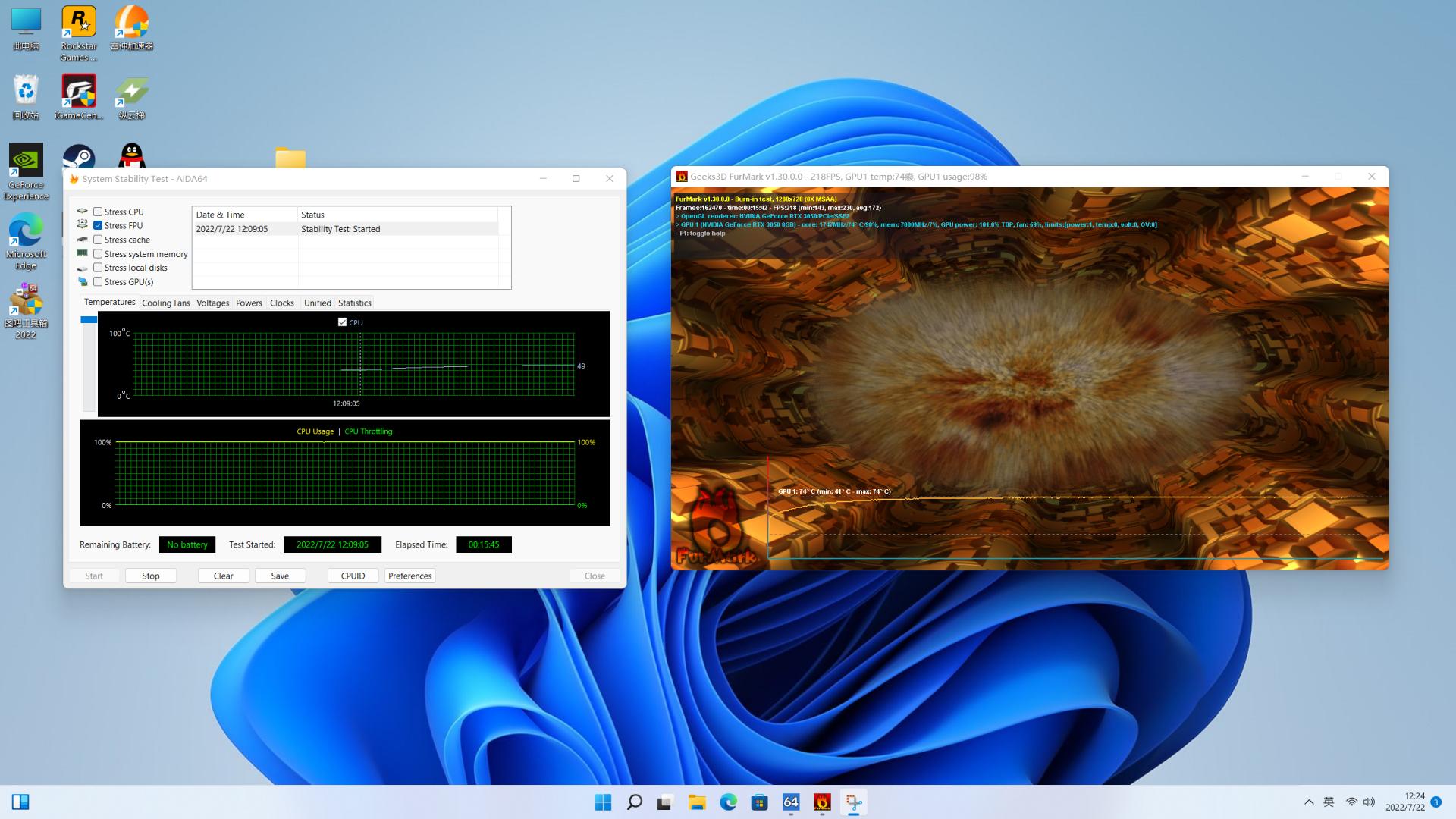Switch to the Cooling Fans tab
Screen dimensions: 1456x819
pyautogui.click(x=165, y=303)
